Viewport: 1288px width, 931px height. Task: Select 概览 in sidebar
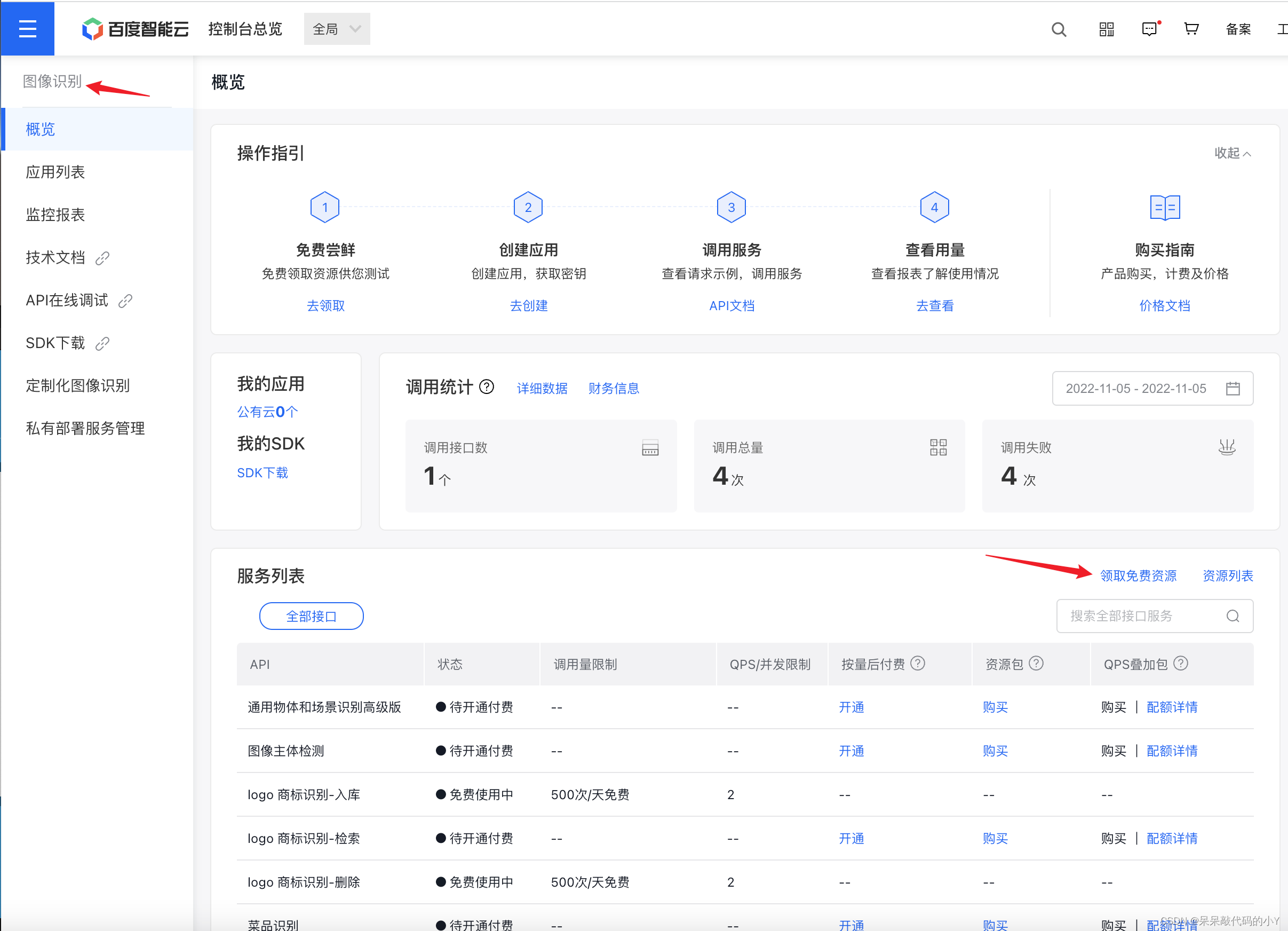[98, 130]
